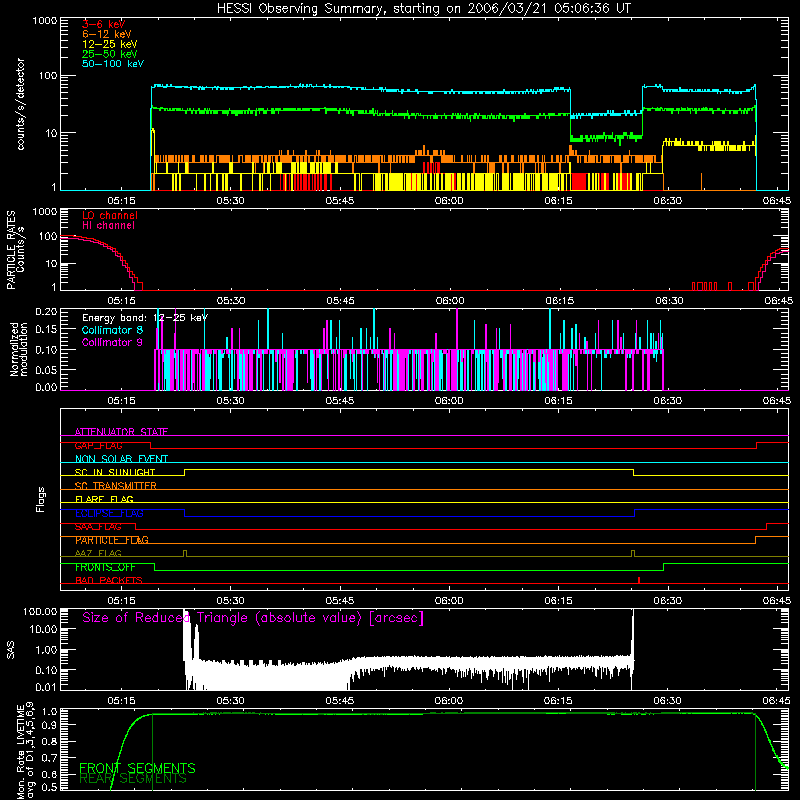Click the green 25-50 keV legend entry

[x=110, y=54]
